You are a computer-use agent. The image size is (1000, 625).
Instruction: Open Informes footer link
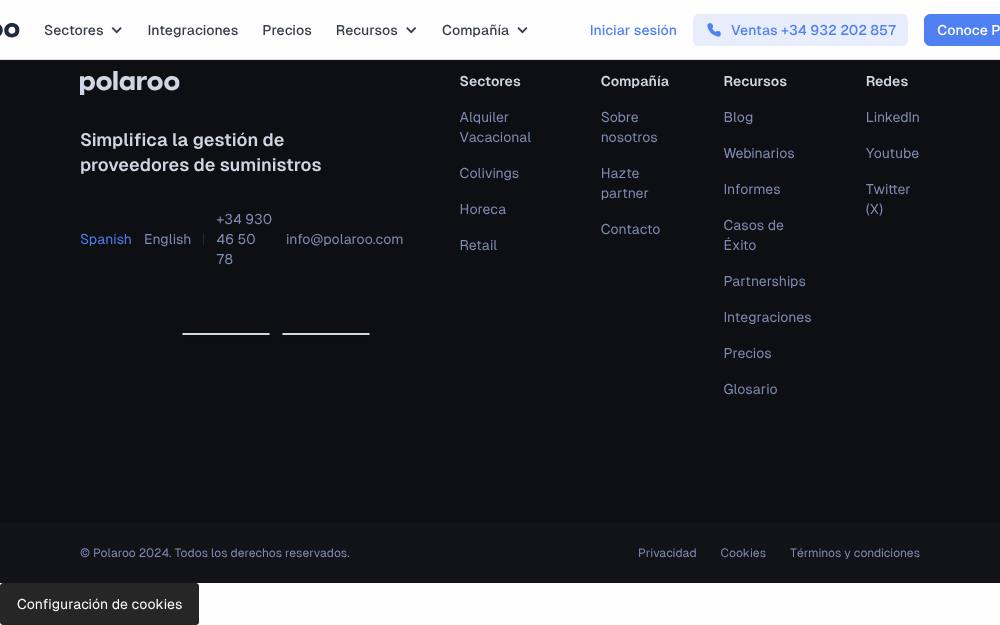tap(752, 189)
